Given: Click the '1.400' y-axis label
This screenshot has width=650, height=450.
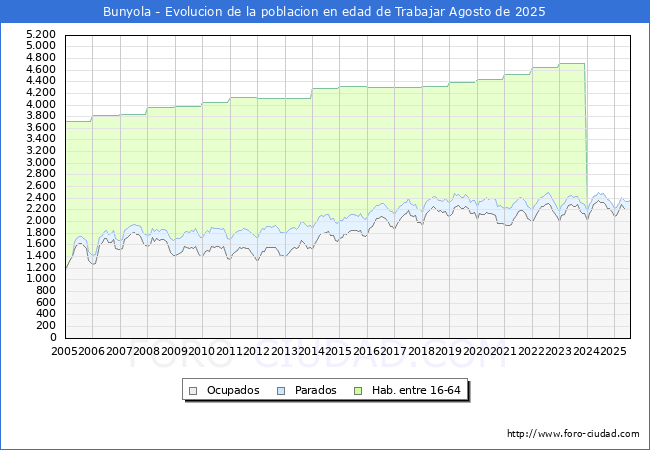Looking at the screenshot, I should (41, 255).
